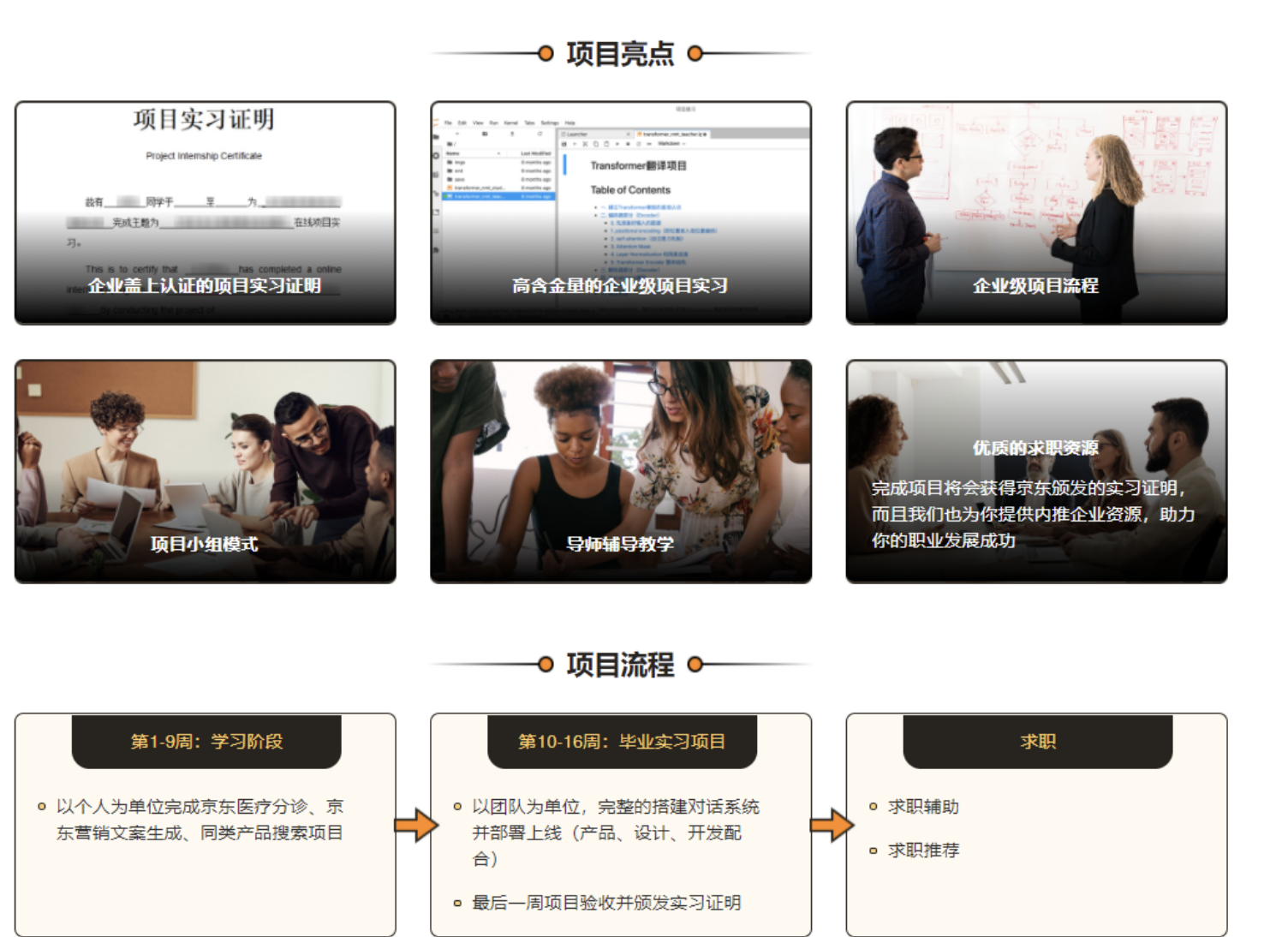
Task: Click the 项目流程 section heading
Action: point(620,665)
